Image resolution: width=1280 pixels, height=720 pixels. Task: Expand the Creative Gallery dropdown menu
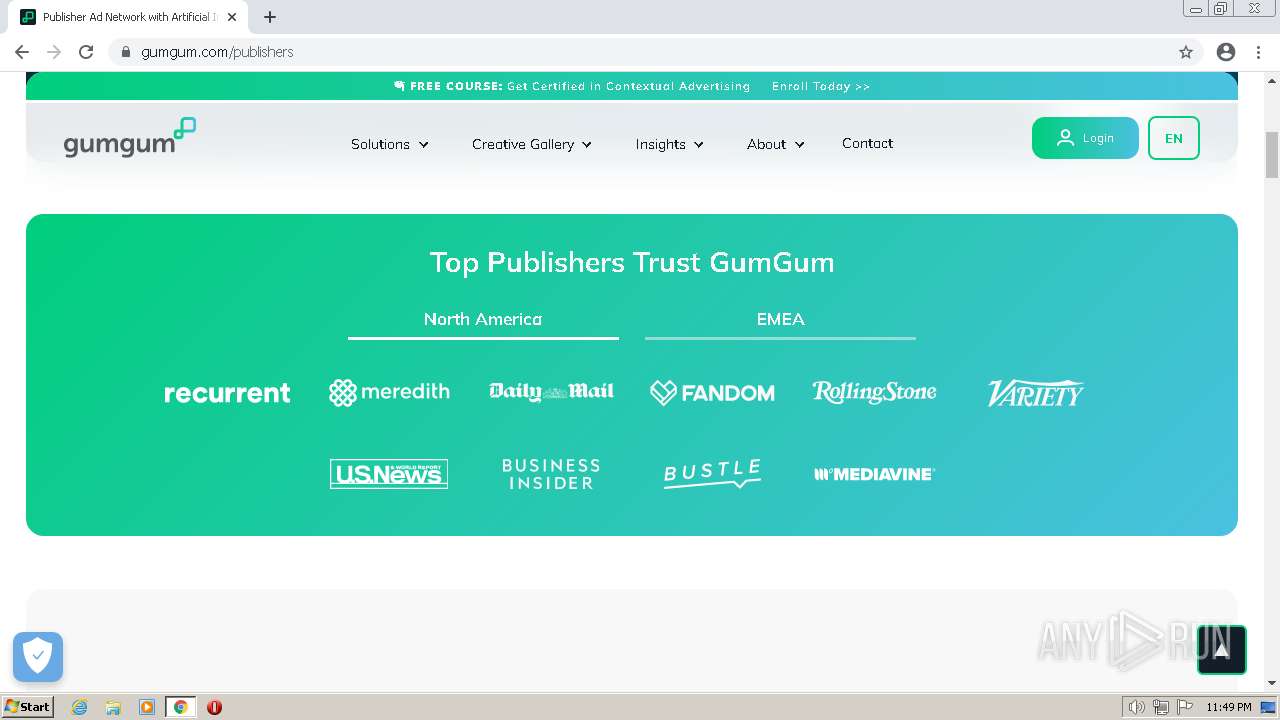[532, 144]
